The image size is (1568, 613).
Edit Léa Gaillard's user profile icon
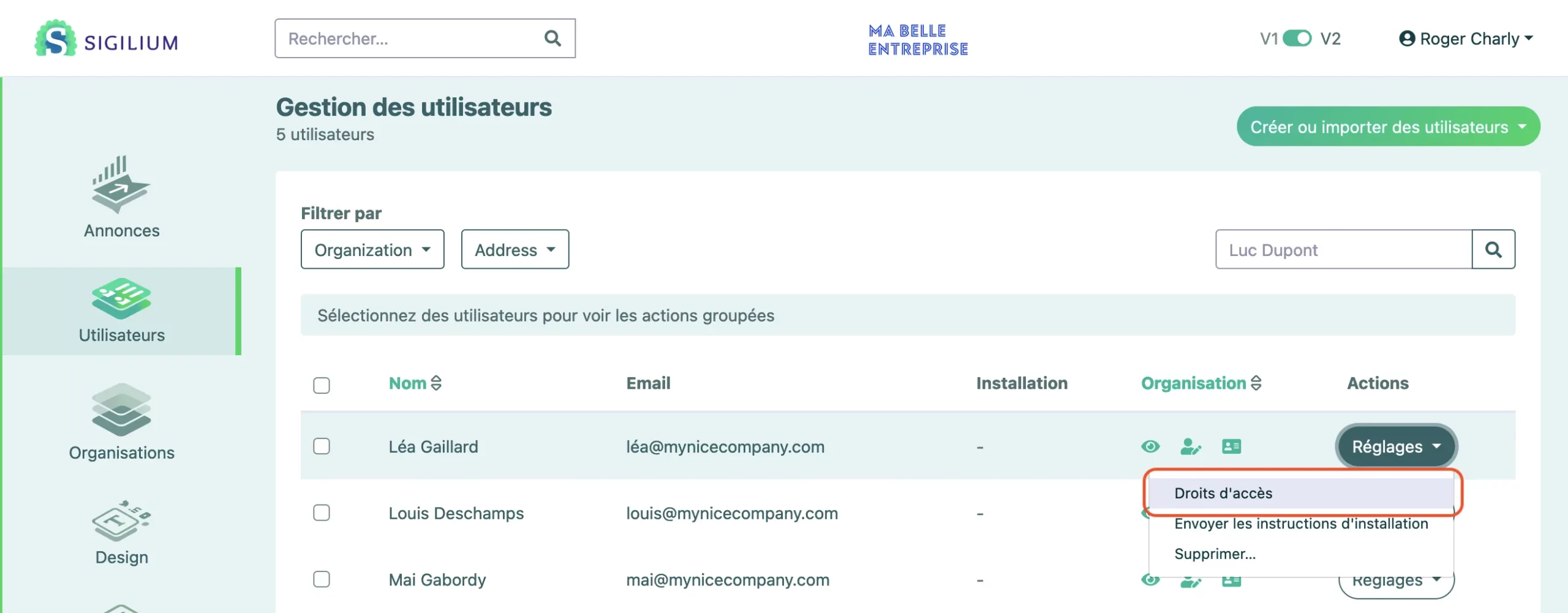tap(1190, 446)
